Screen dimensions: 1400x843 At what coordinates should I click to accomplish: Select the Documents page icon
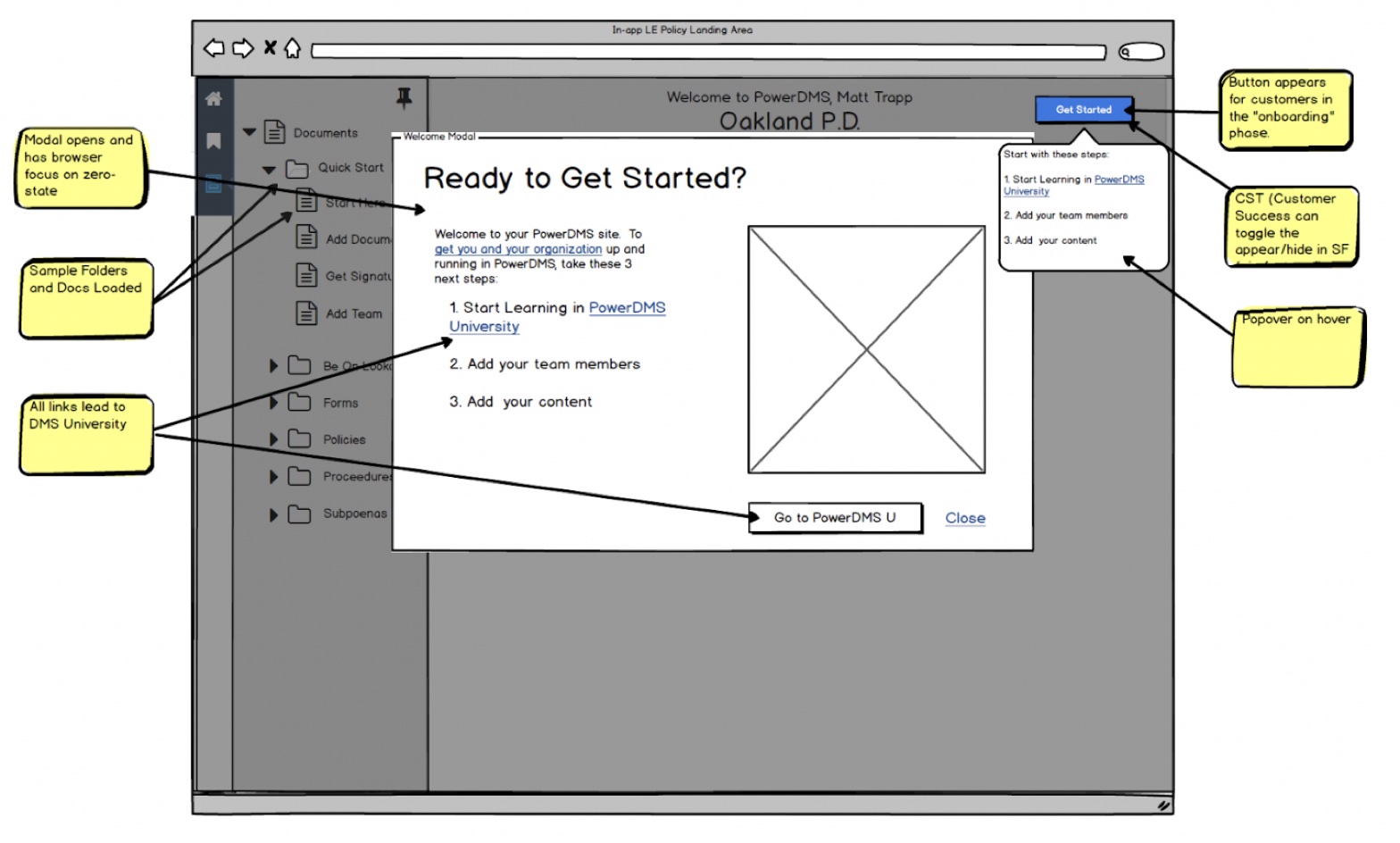click(x=274, y=132)
